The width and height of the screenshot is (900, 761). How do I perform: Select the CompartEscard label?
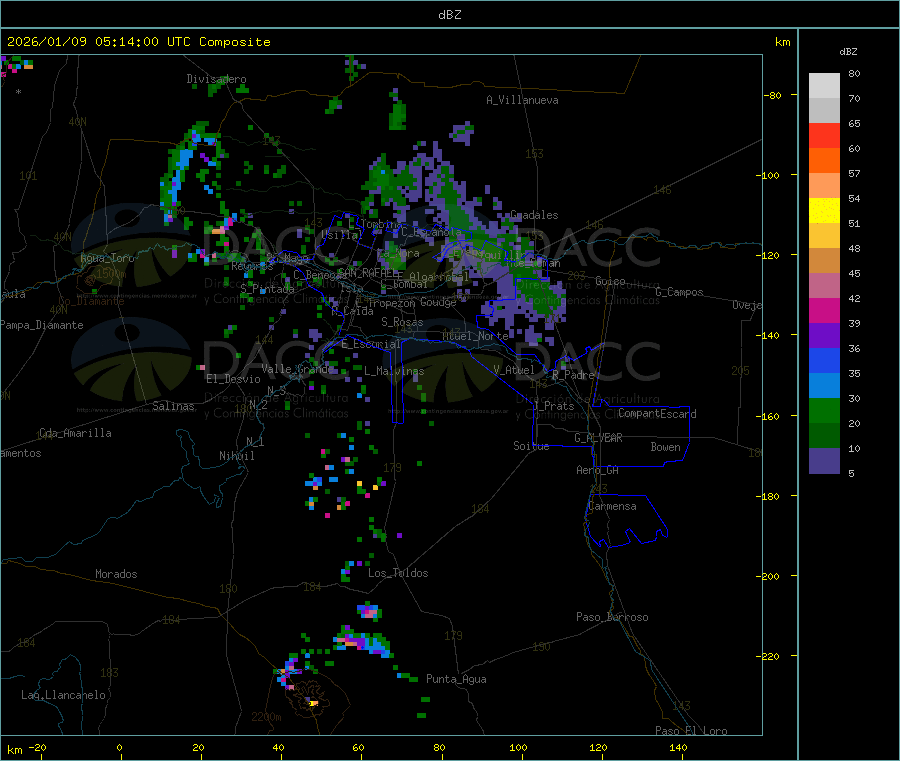(x=657, y=414)
